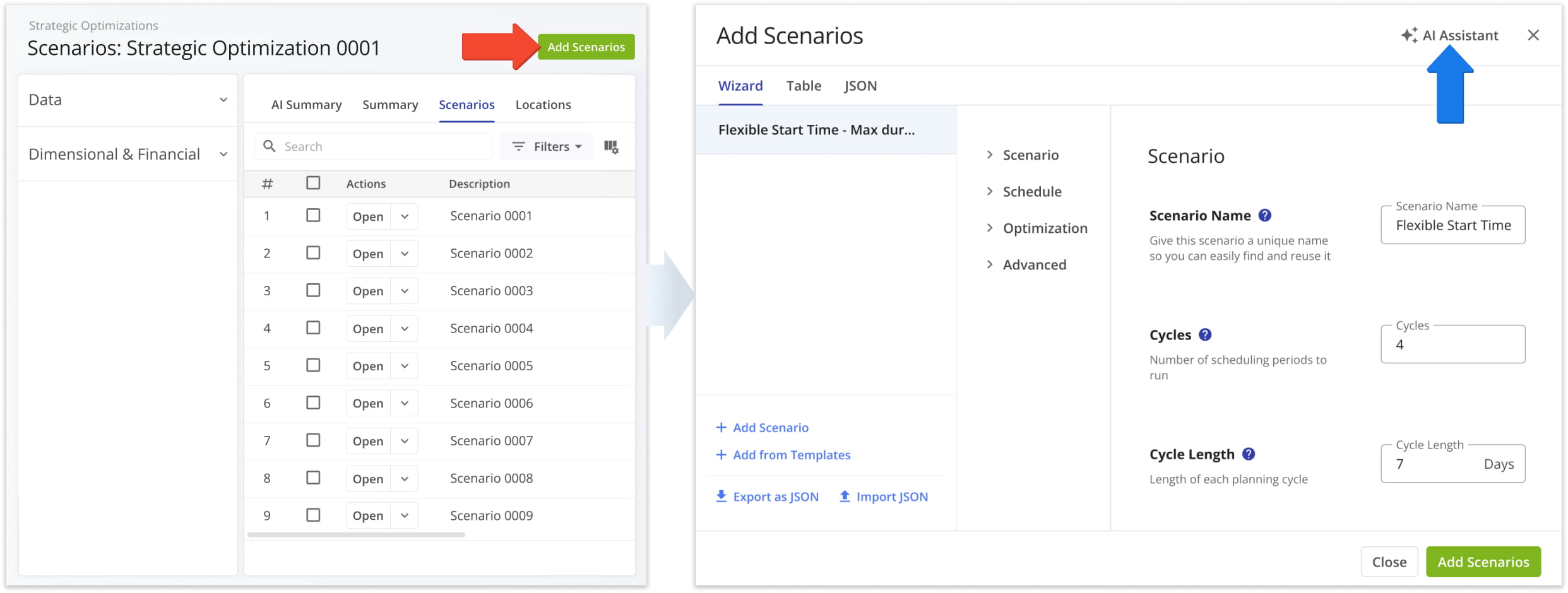Expand the Data panel section
This screenshot has height=593, width=1568.
click(128, 100)
